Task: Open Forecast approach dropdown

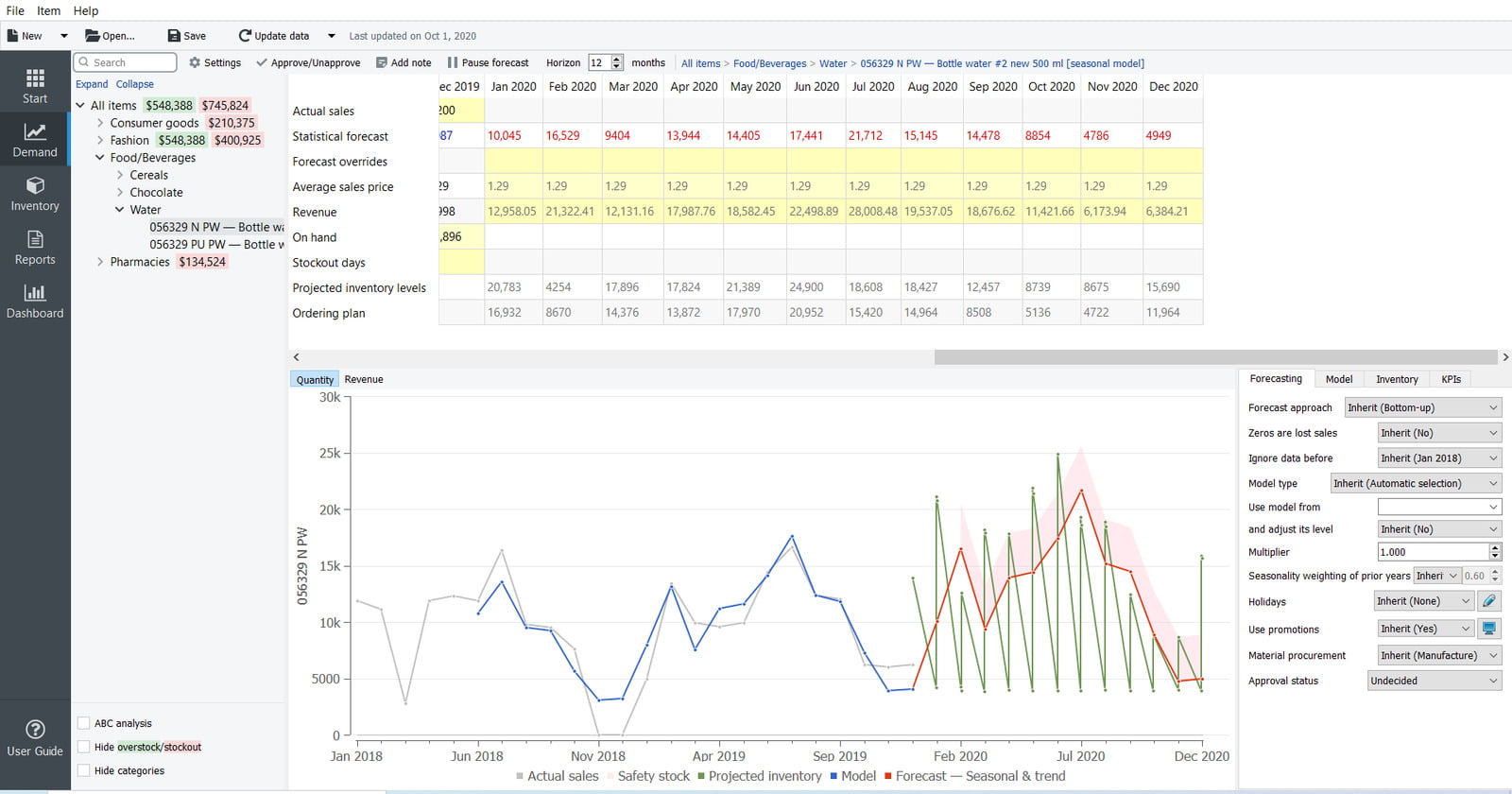Action: tap(1422, 407)
